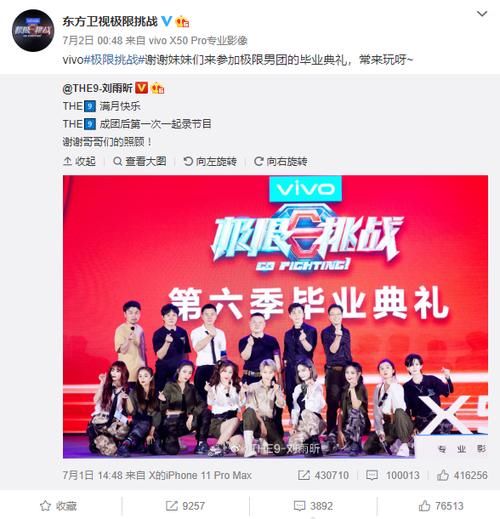The image size is (500, 519).
Task: Collapse the image with 收起
Action: [79, 162]
